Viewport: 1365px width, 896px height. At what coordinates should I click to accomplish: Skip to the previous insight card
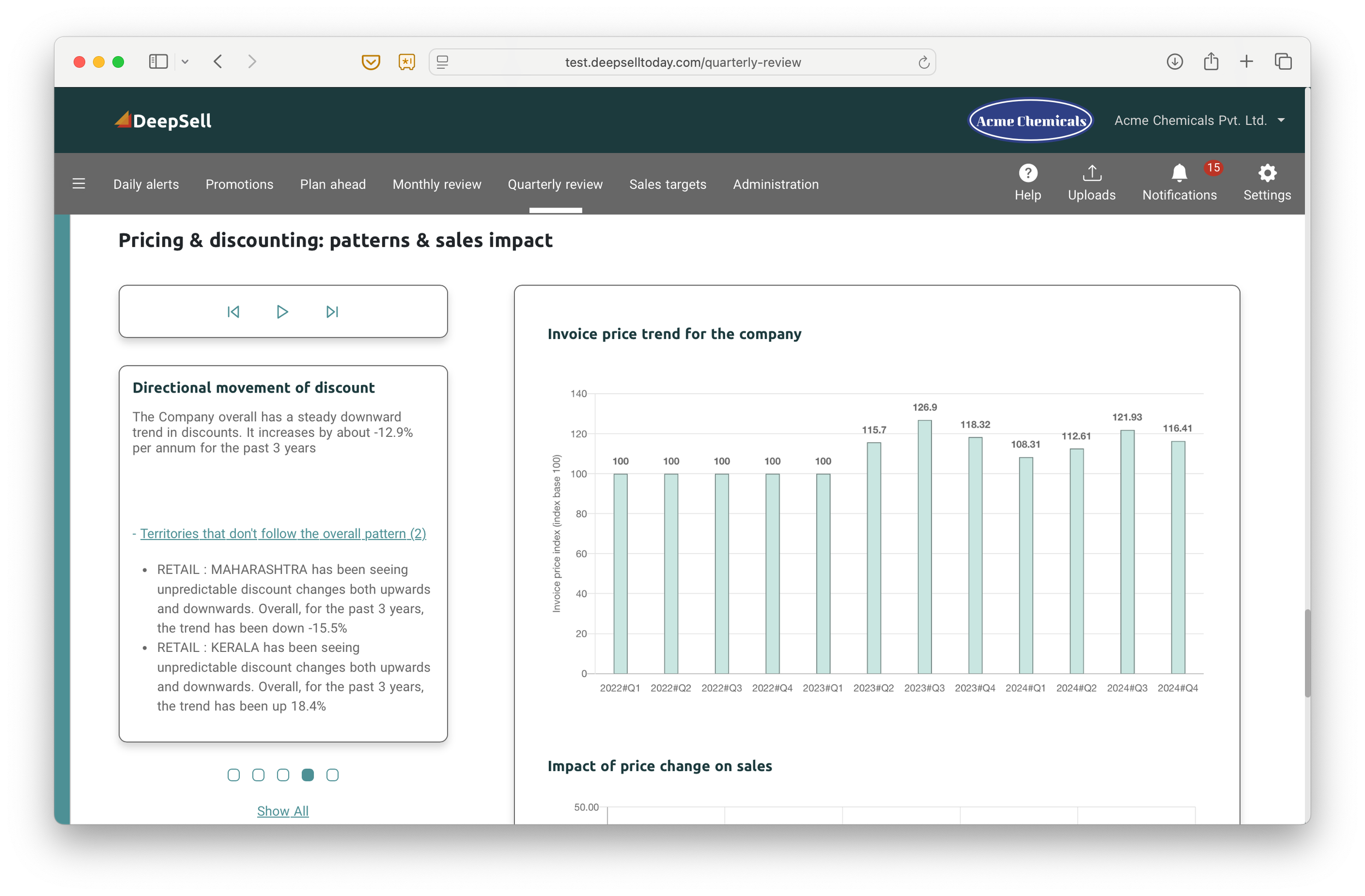click(233, 311)
